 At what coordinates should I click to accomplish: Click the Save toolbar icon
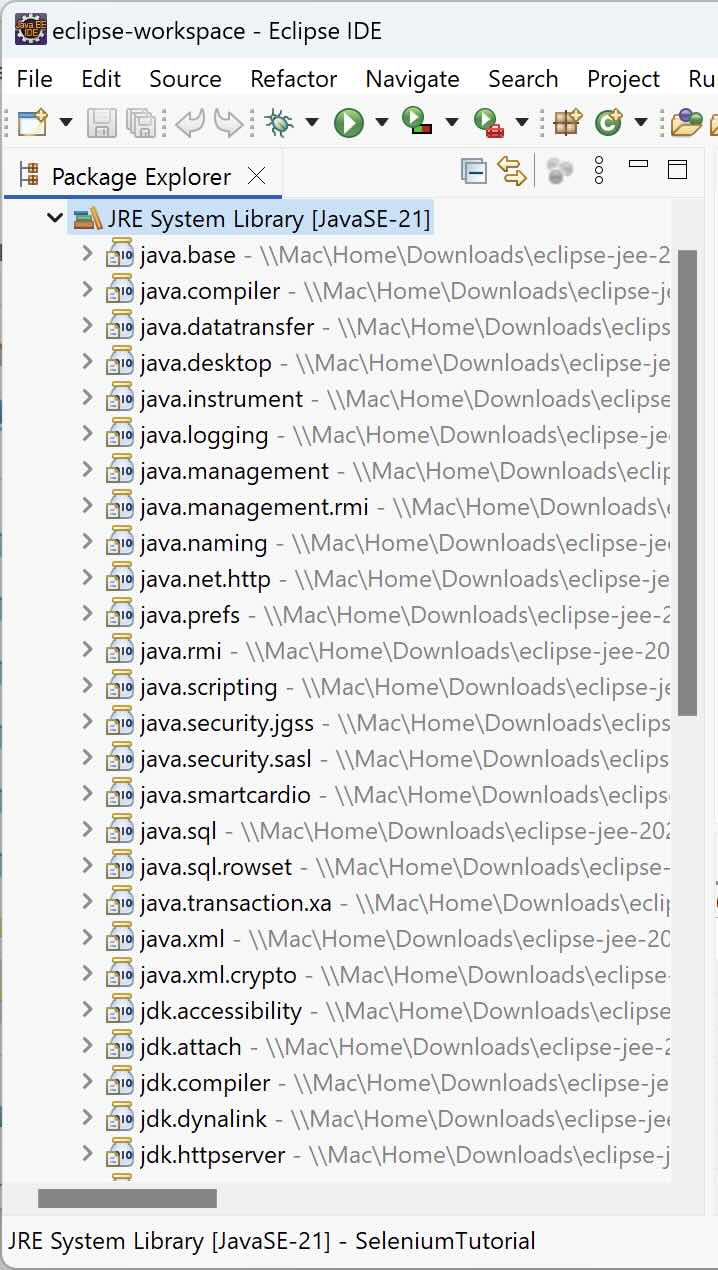pos(101,123)
